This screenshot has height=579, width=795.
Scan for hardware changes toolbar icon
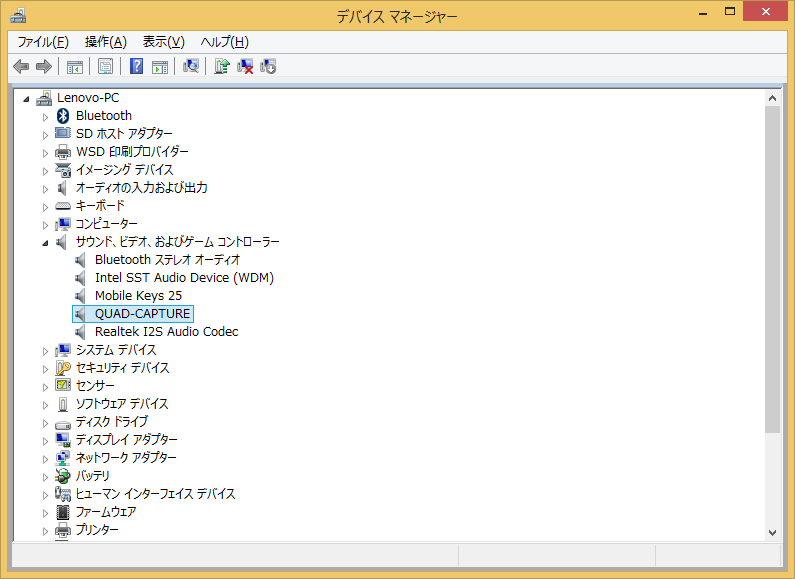coord(191,66)
